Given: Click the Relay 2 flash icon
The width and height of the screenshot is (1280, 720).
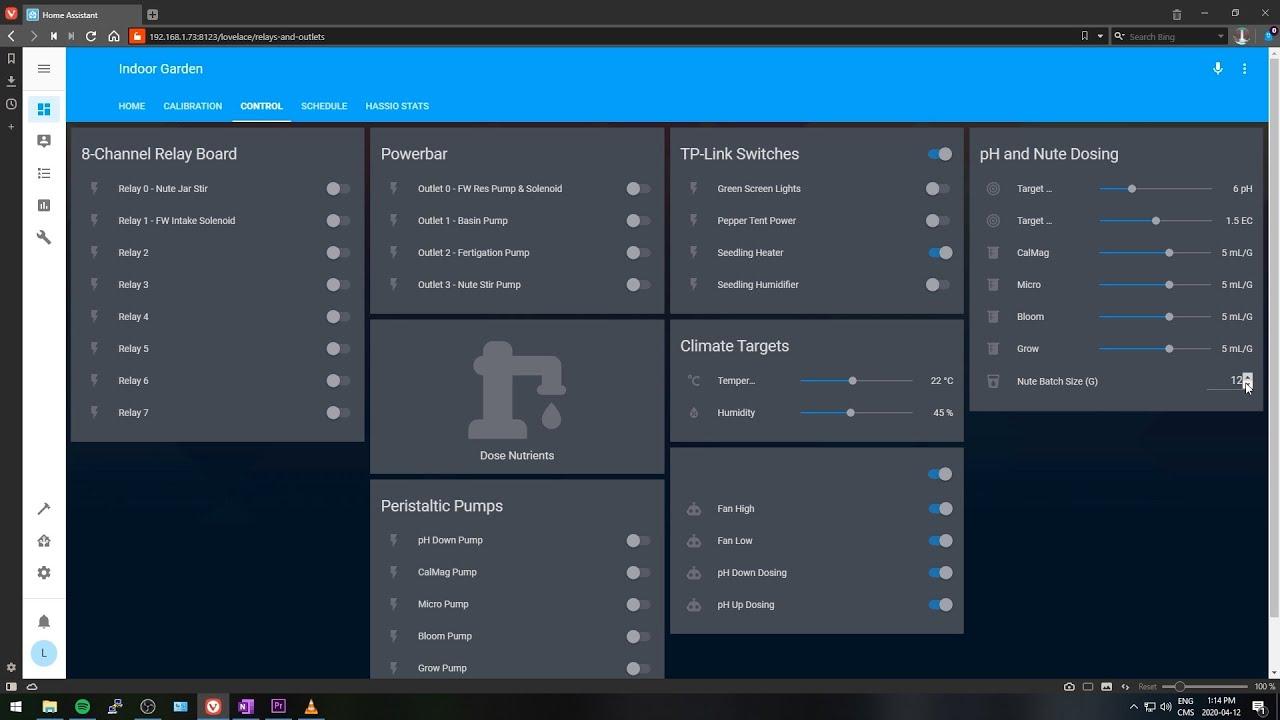Looking at the screenshot, I should tap(94, 253).
